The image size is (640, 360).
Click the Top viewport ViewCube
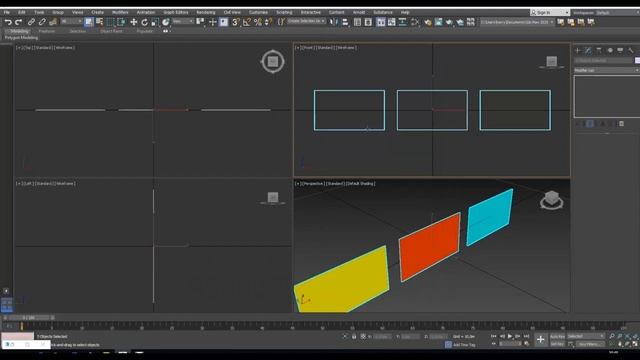[273, 62]
